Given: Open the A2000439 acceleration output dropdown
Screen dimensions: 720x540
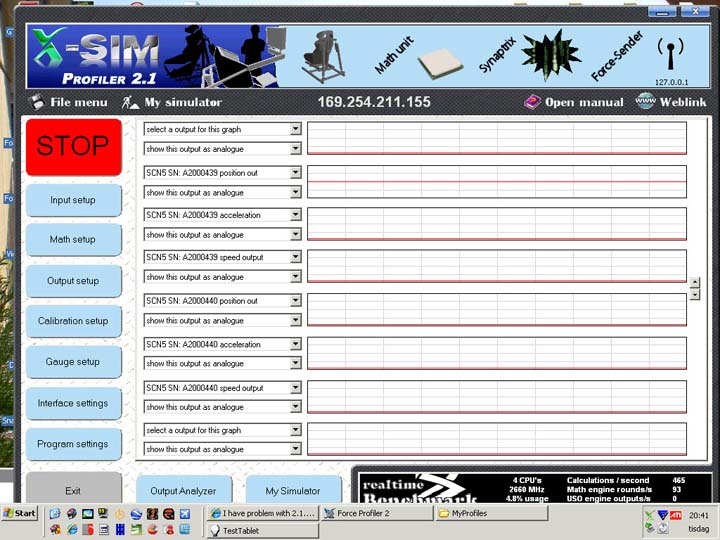Looking at the screenshot, I should 295,215.
